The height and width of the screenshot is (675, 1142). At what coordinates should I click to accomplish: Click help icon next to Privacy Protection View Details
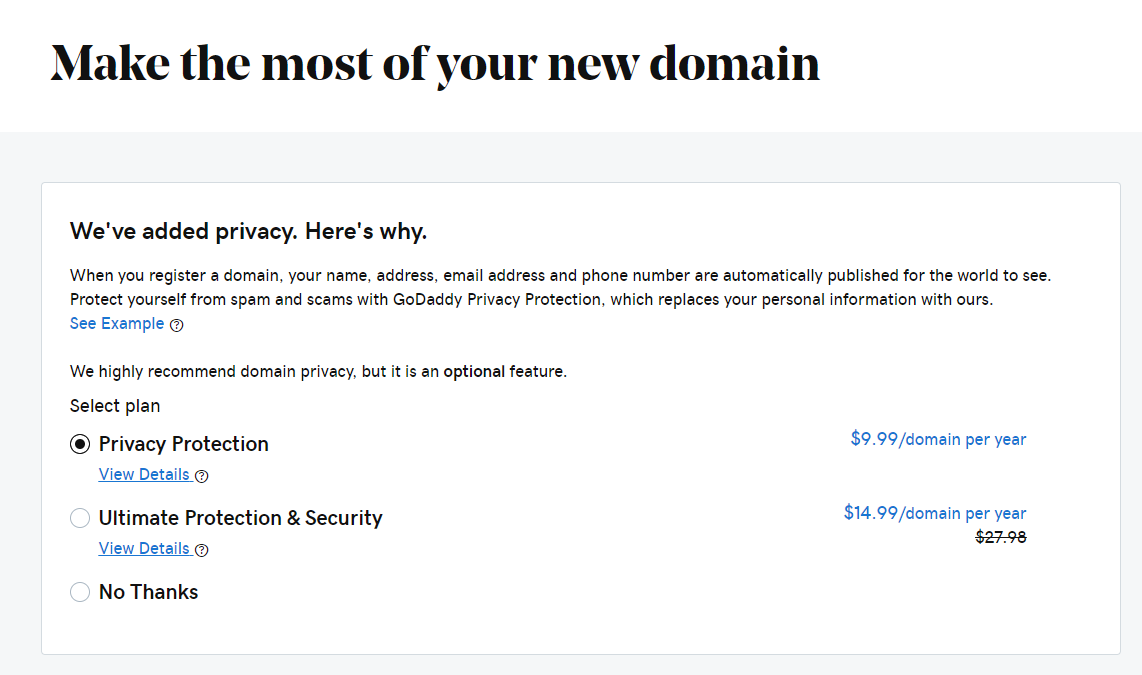tap(202, 476)
